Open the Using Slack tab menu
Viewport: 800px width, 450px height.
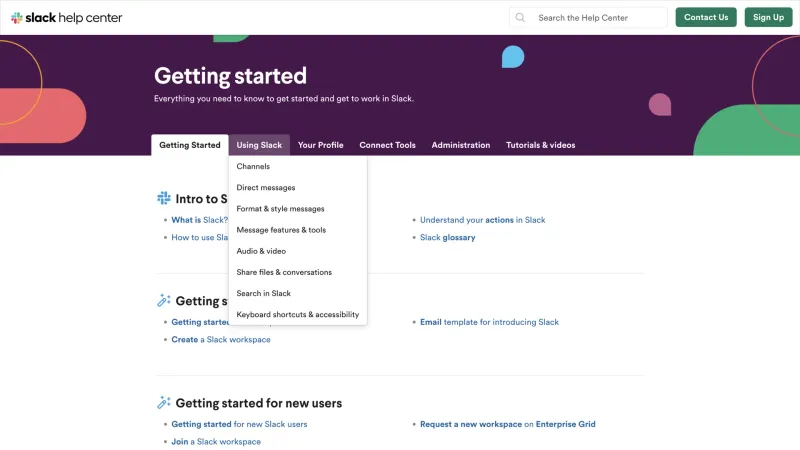(x=259, y=145)
